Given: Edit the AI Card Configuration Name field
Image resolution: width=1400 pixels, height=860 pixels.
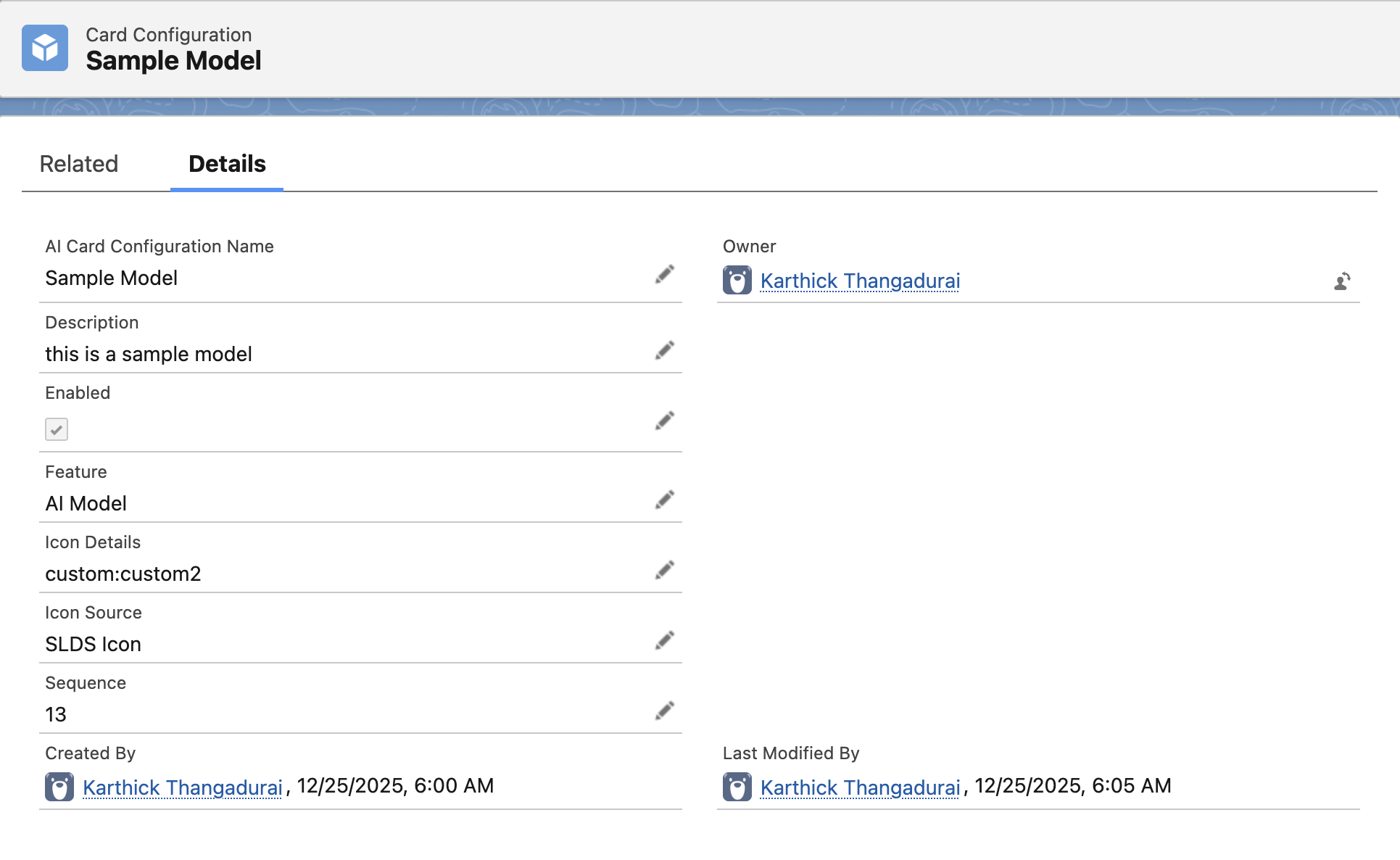Looking at the screenshot, I should point(664,275).
